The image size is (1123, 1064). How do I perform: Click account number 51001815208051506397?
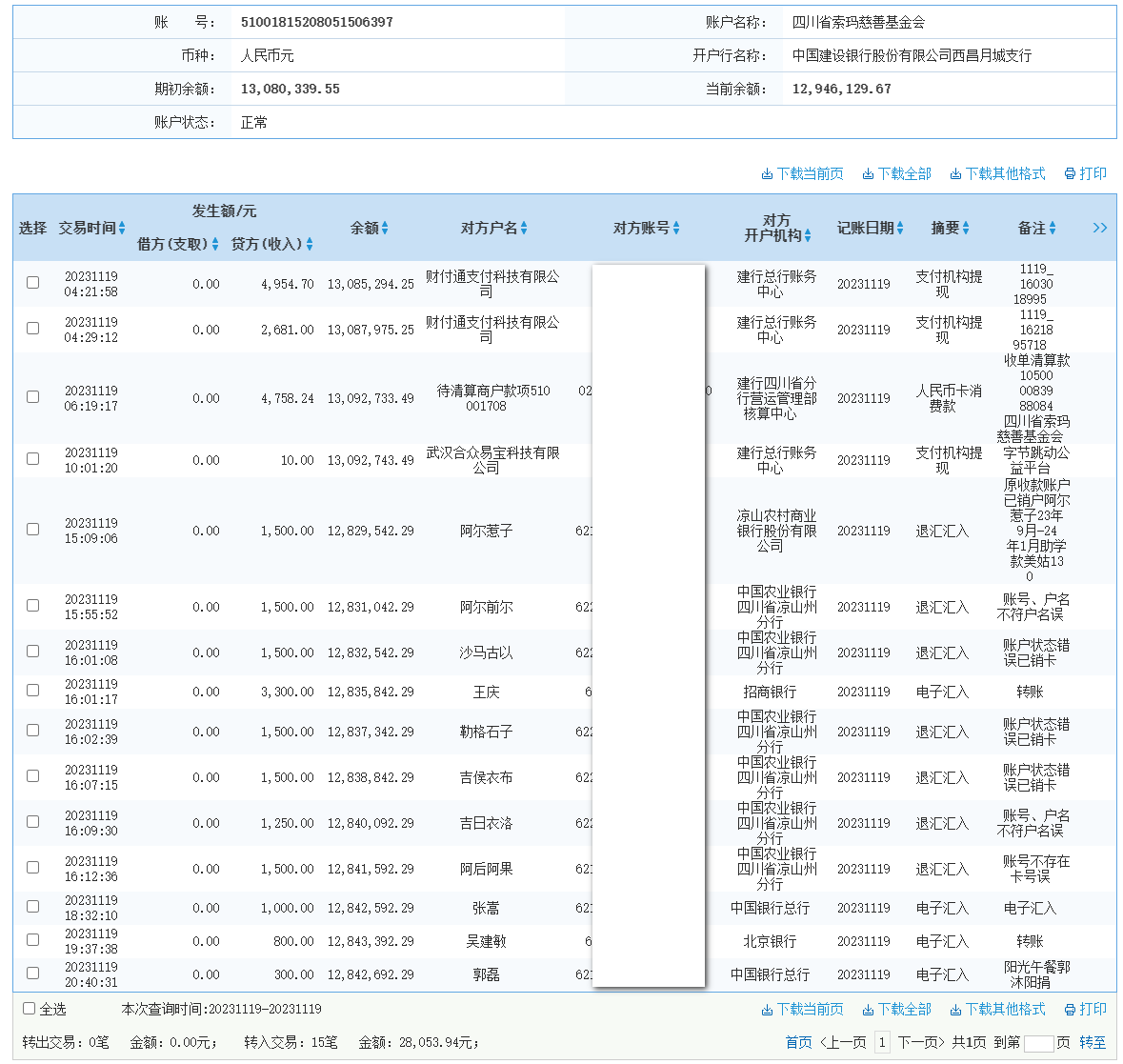316,22
